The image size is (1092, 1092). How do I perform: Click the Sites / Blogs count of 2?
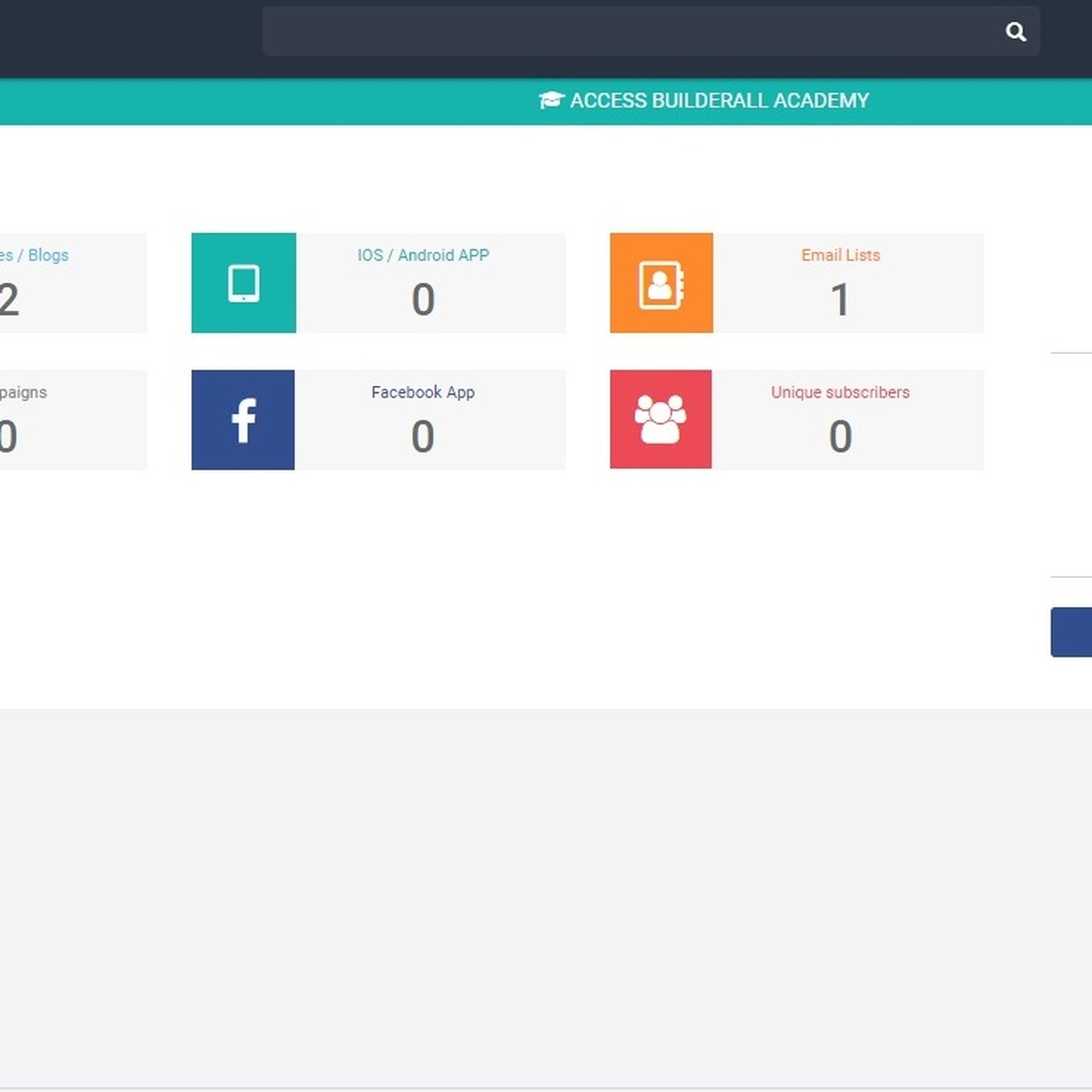pyautogui.click(x=9, y=300)
